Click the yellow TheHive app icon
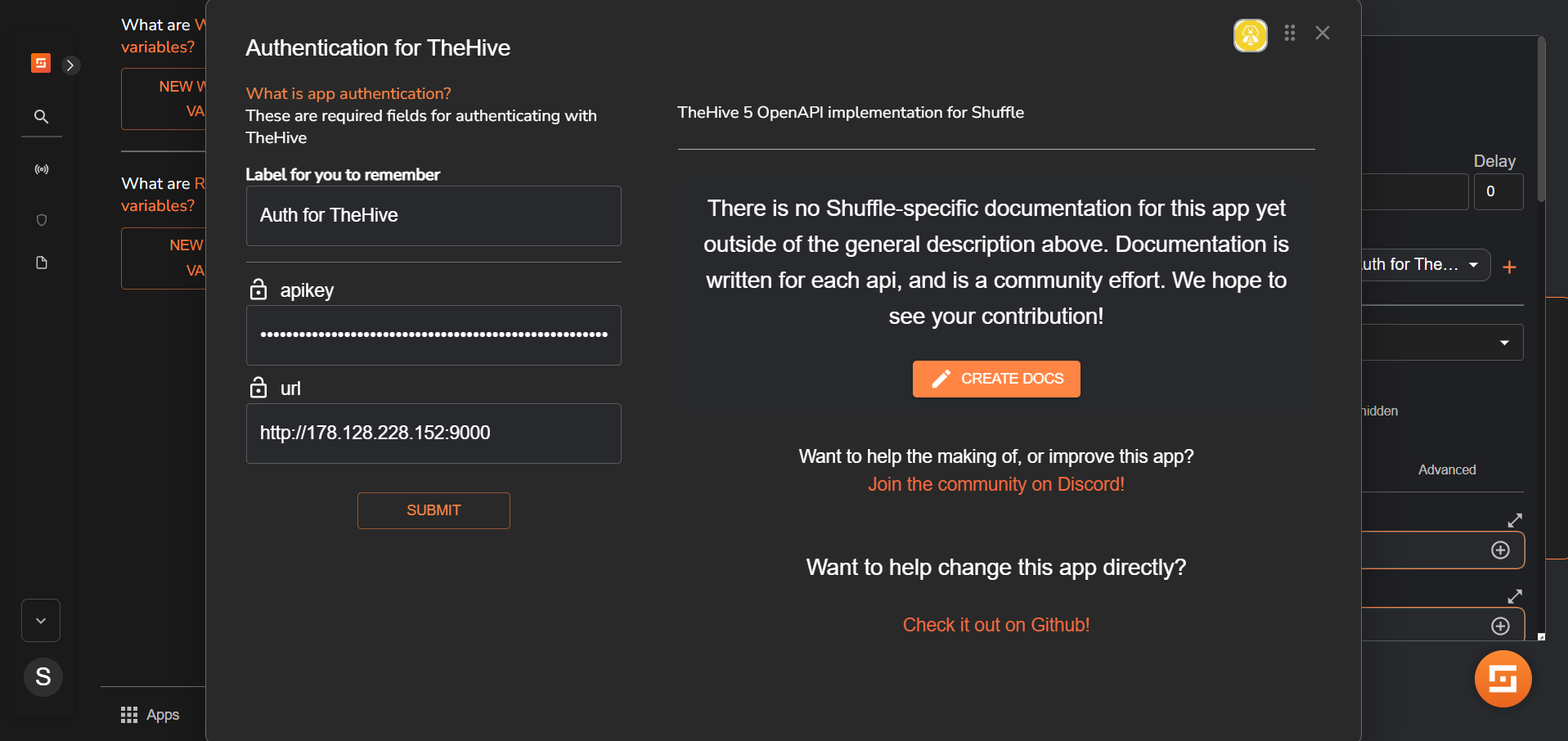 [1250, 35]
